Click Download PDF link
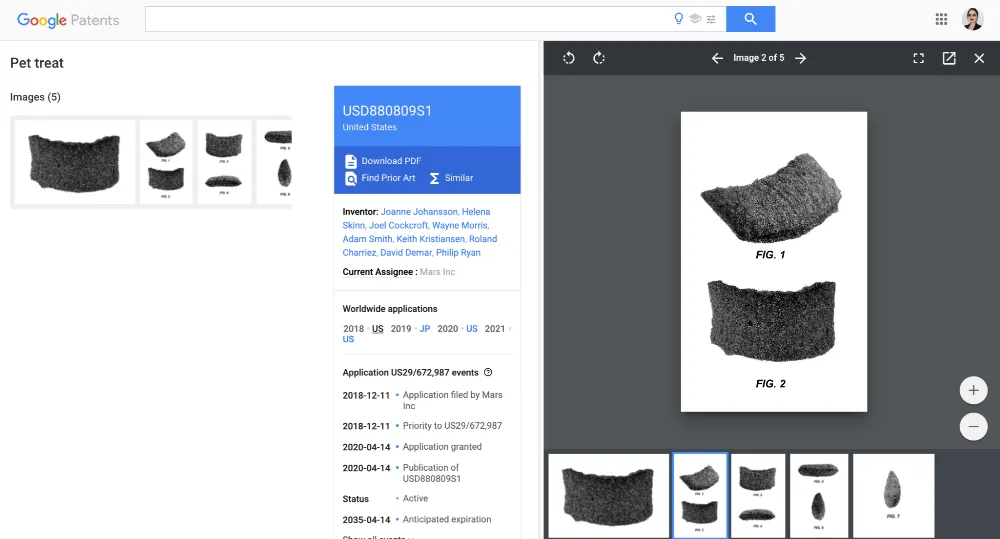1000x539 pixels. (x=391, y=161)
